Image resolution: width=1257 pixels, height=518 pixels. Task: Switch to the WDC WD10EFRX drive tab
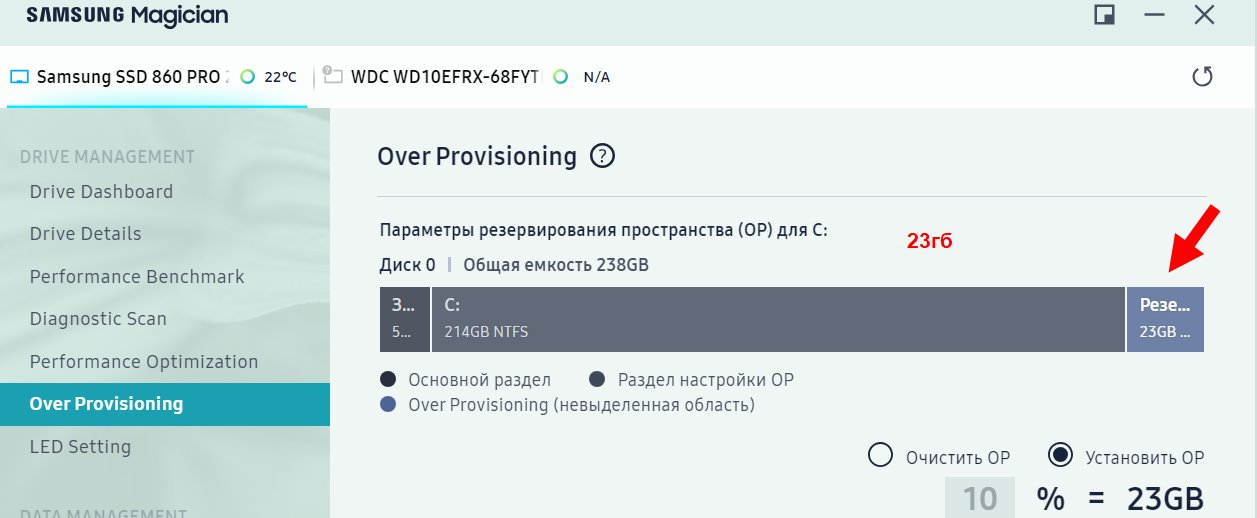click(445, 77)
